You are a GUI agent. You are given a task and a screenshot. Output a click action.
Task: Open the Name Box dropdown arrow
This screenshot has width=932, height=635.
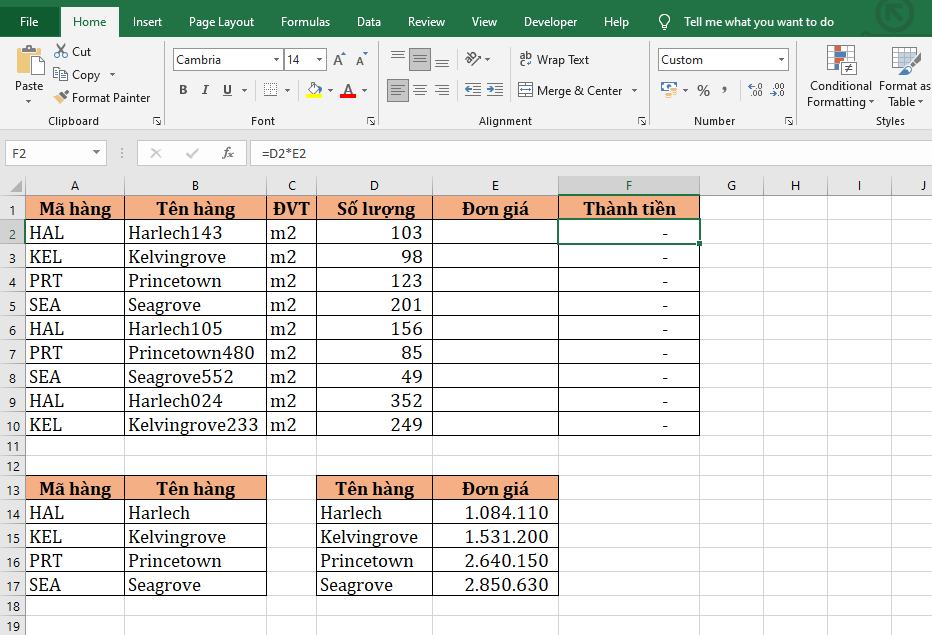[97, 153]
